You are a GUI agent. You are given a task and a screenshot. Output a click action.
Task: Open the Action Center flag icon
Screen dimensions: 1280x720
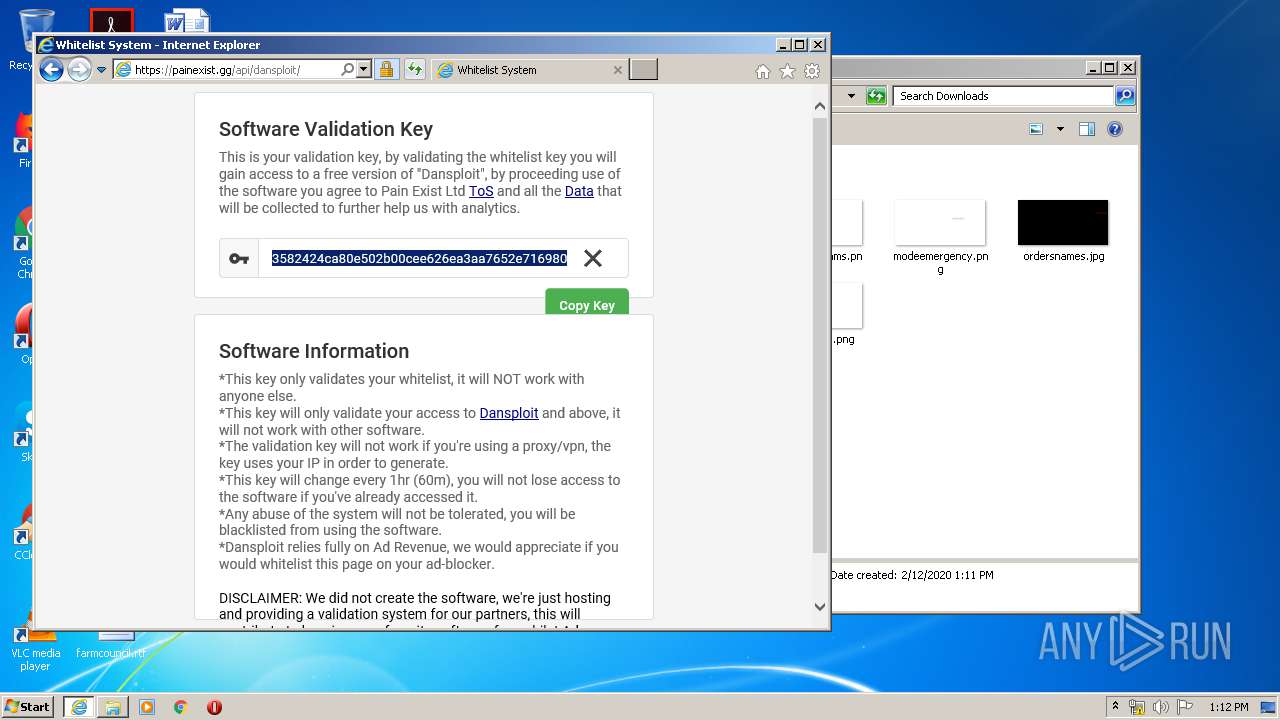1185,707
